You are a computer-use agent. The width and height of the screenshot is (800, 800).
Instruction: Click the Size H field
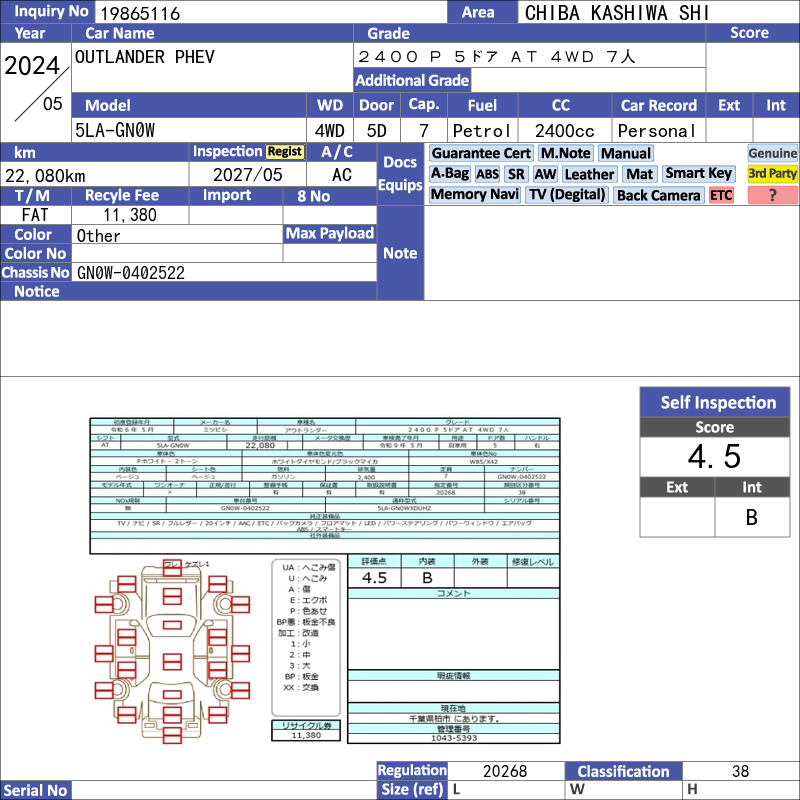pos(741,790)
